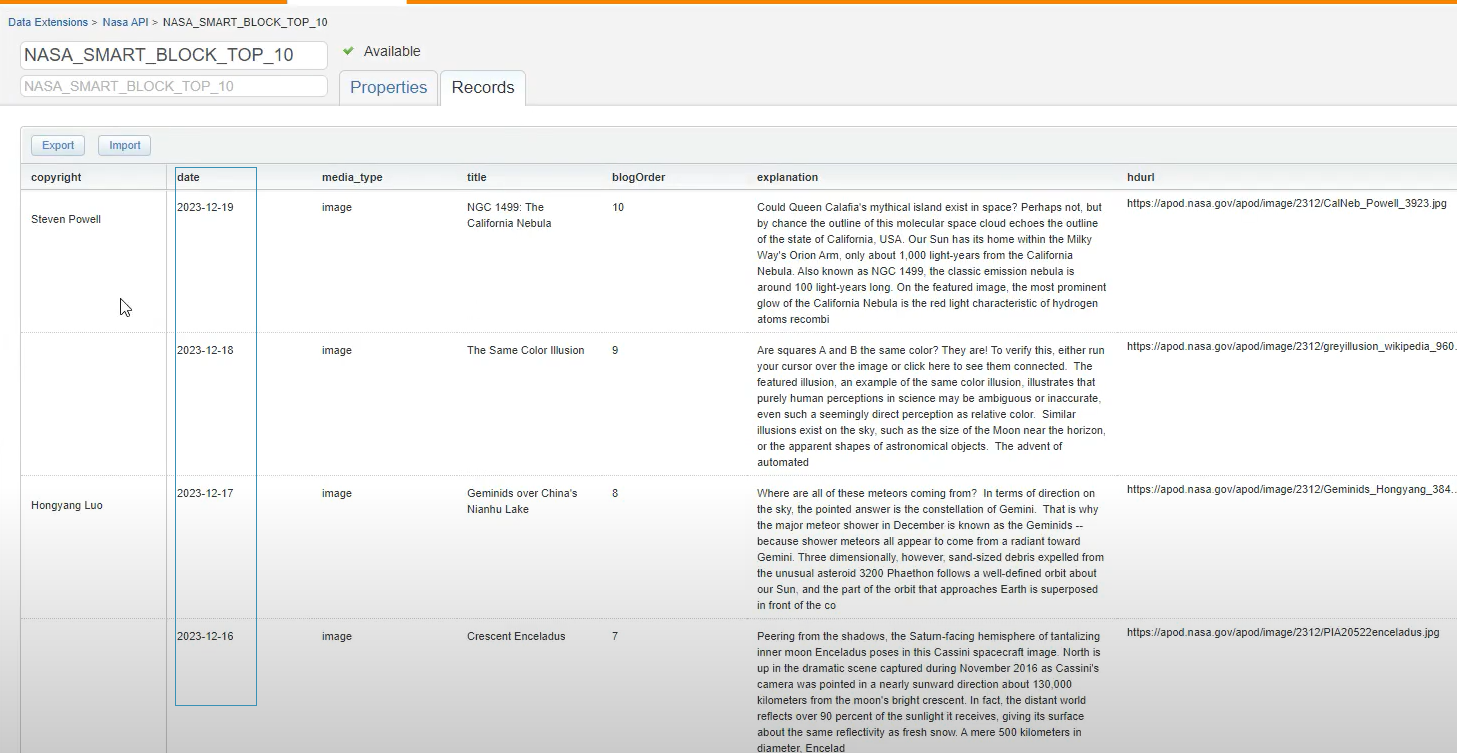This screenshot has width=1457, height=753.
Task: Click the Import button
Action: 123,145
